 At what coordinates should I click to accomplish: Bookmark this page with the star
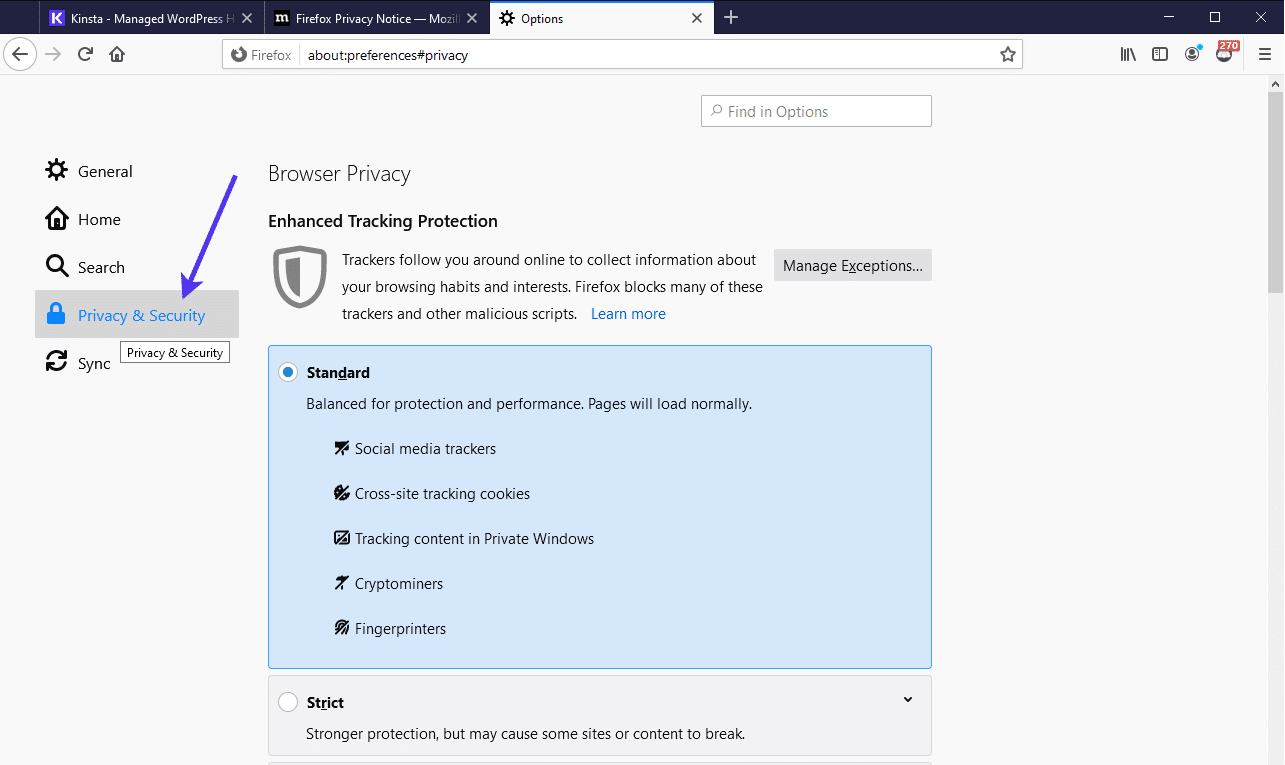tap(1008, 54)
